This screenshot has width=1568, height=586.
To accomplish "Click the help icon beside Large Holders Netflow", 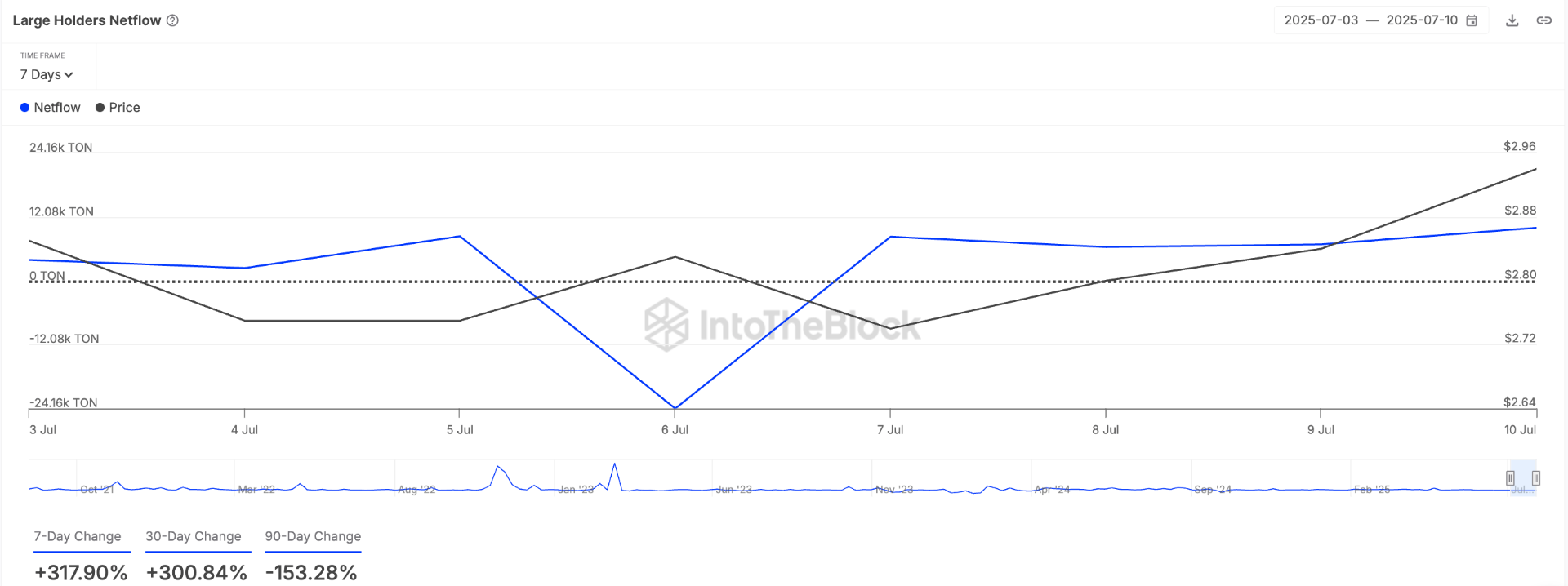I will coord(172,20).
